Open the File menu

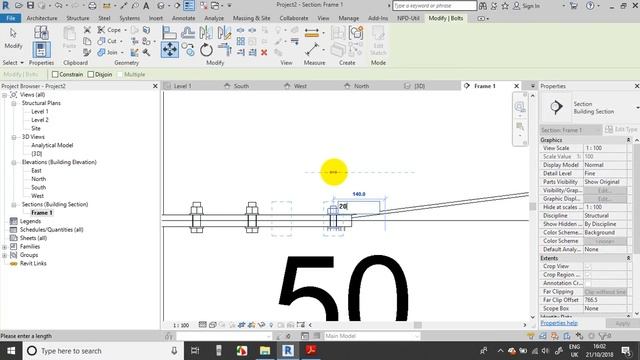click(11, 18)
